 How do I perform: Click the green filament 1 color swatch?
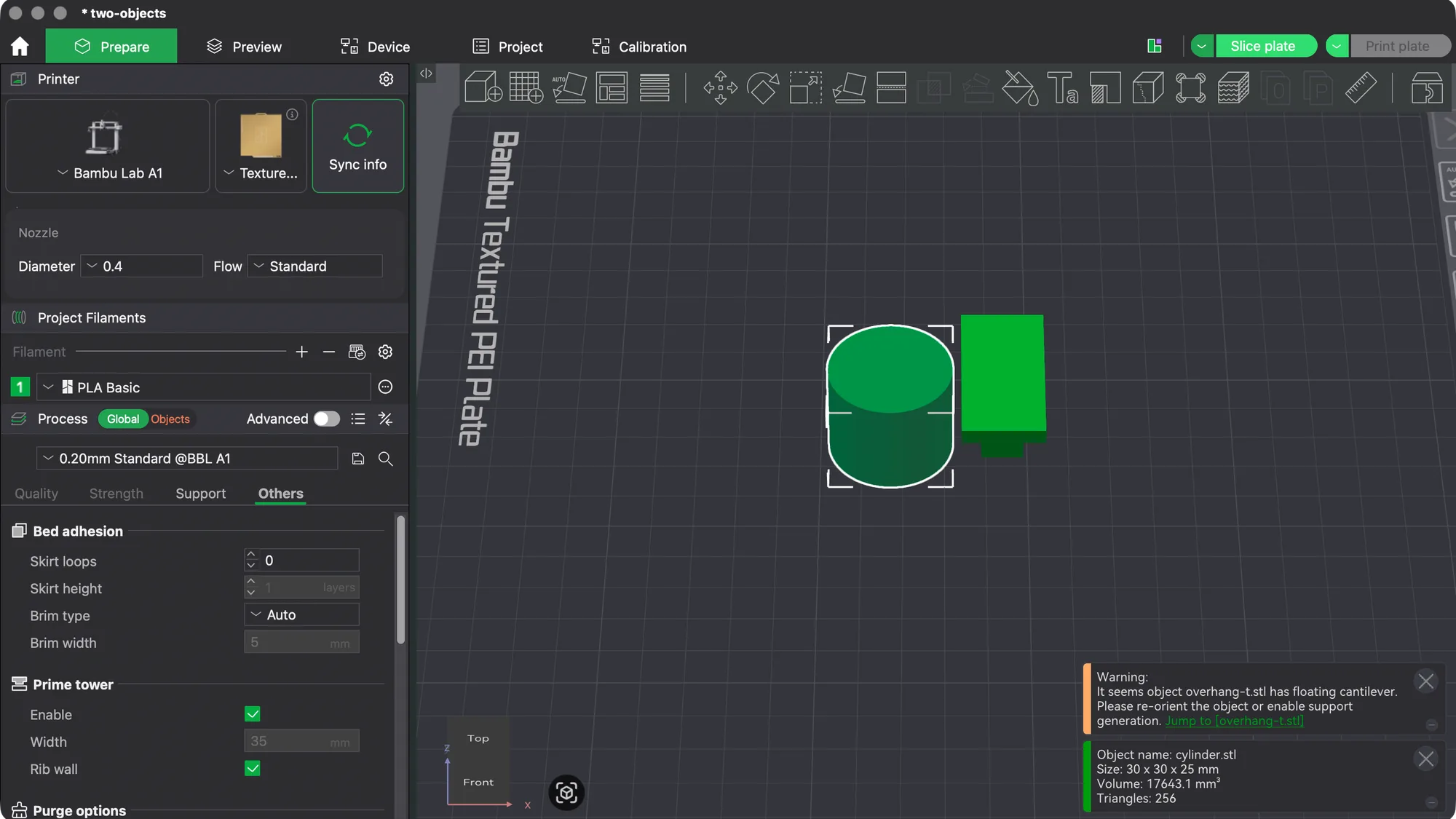pyautogui.click(x=20, y=387)
